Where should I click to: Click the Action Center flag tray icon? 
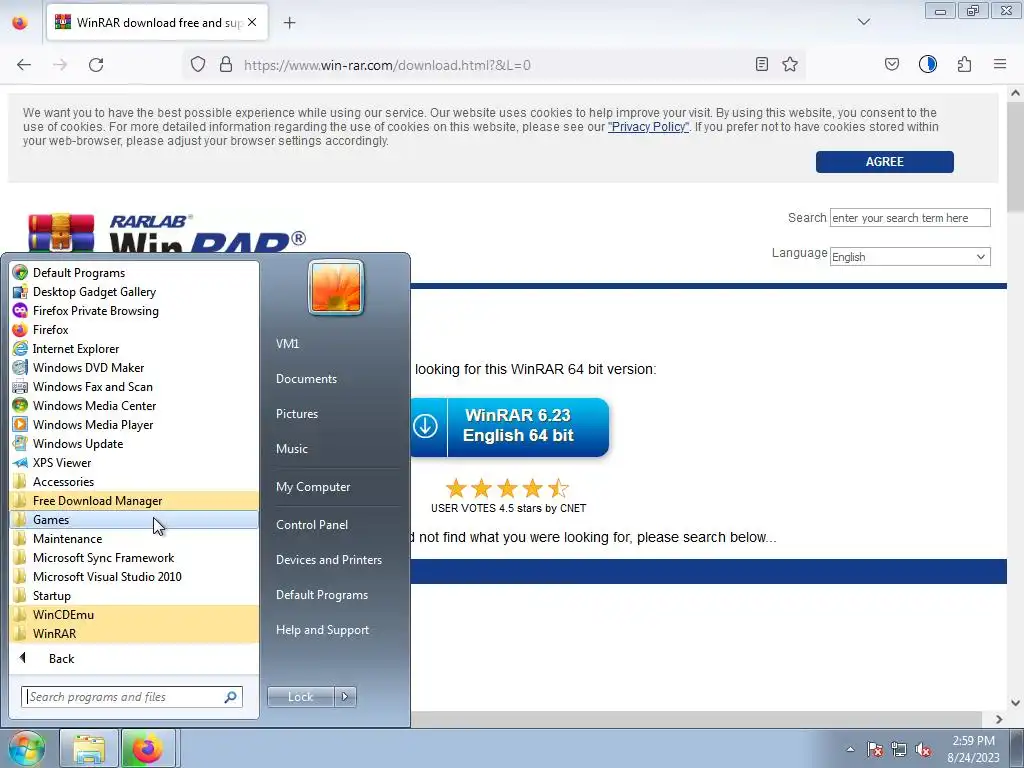pyautogui.click(x=874, y=749)
